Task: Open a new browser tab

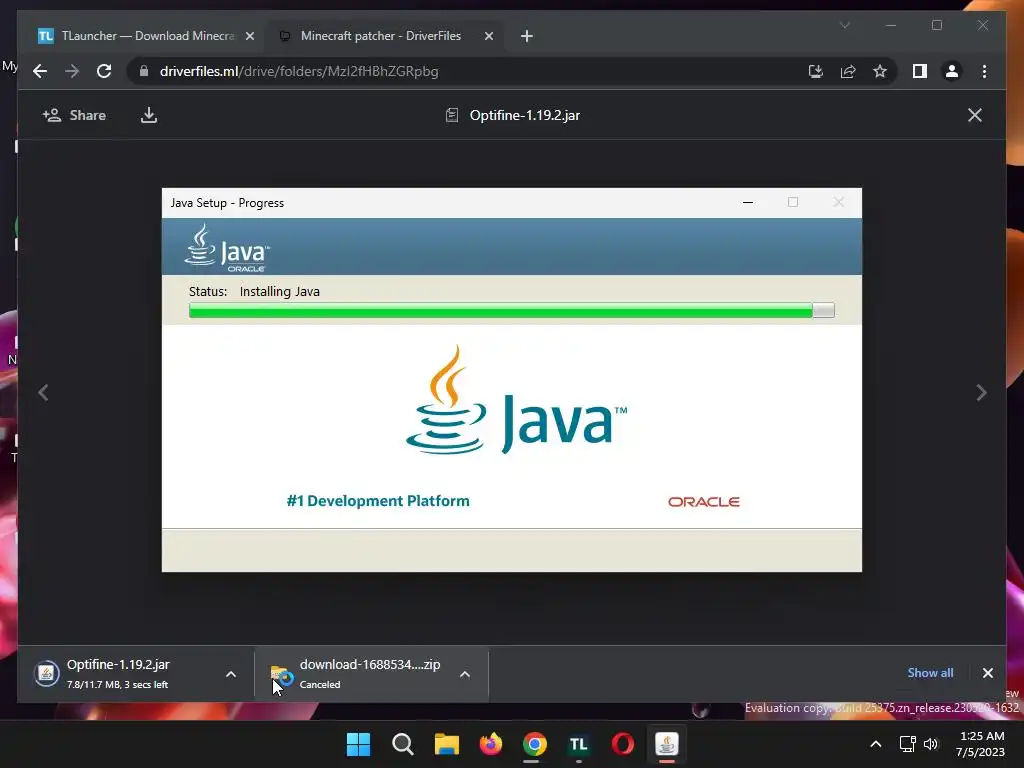Action: 527,37
